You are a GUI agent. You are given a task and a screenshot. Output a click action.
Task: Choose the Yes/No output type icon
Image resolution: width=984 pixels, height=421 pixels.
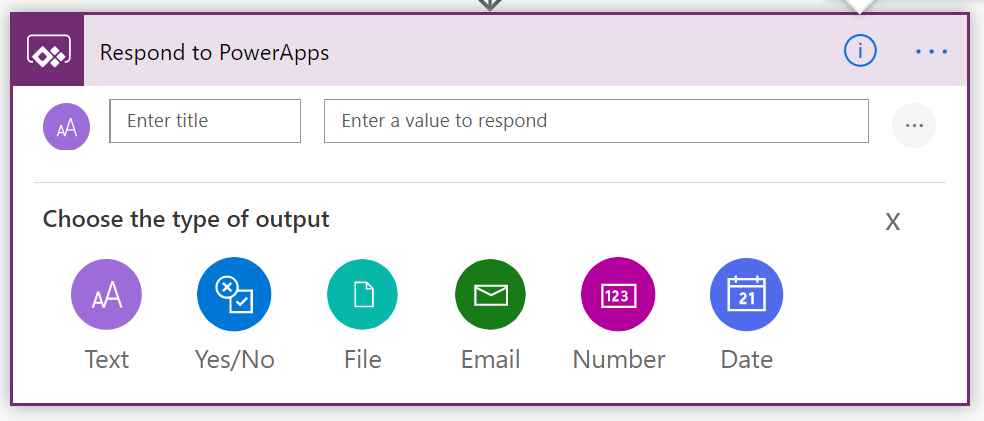234,294
